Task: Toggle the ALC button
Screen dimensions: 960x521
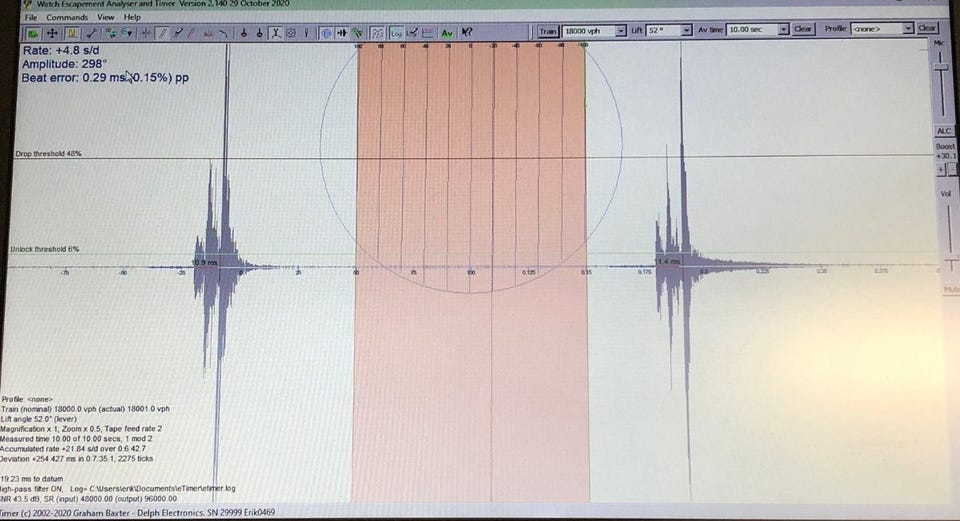Action: [x=943, y=131]
